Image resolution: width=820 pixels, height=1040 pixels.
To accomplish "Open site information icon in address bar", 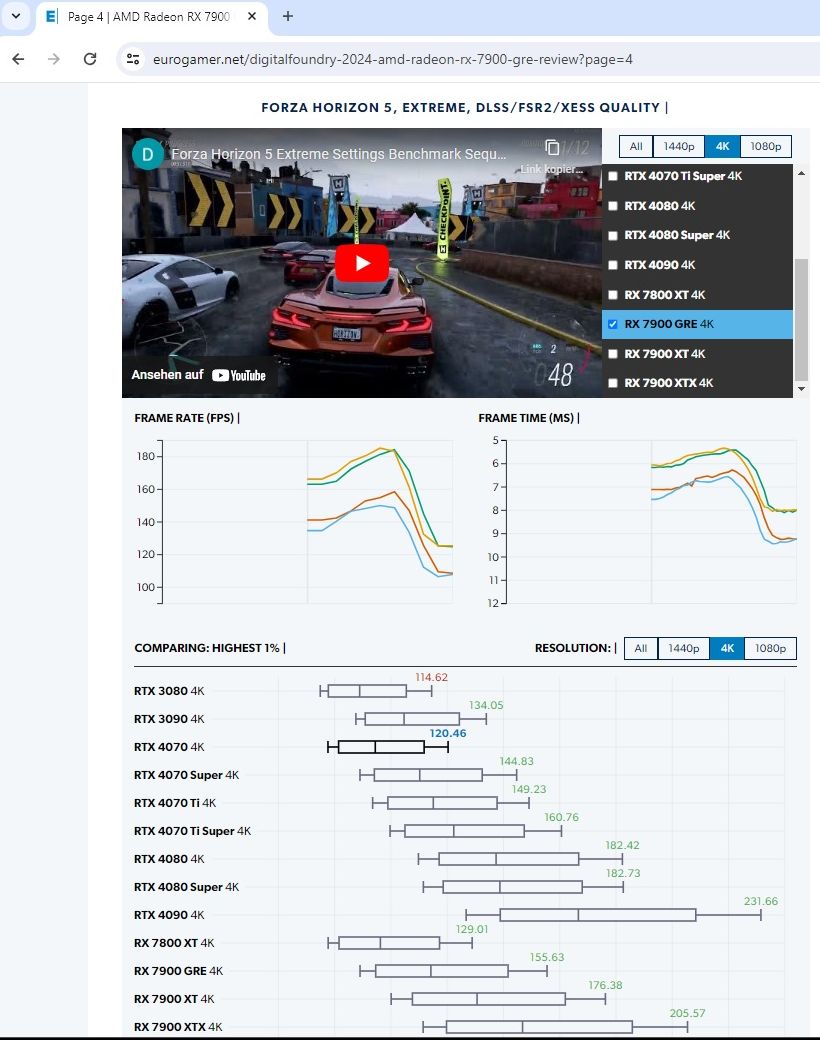I will [x=133, y=59].
